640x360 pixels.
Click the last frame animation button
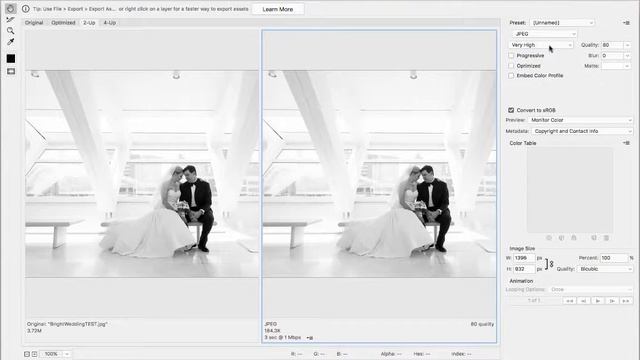(x=626, y=301)
